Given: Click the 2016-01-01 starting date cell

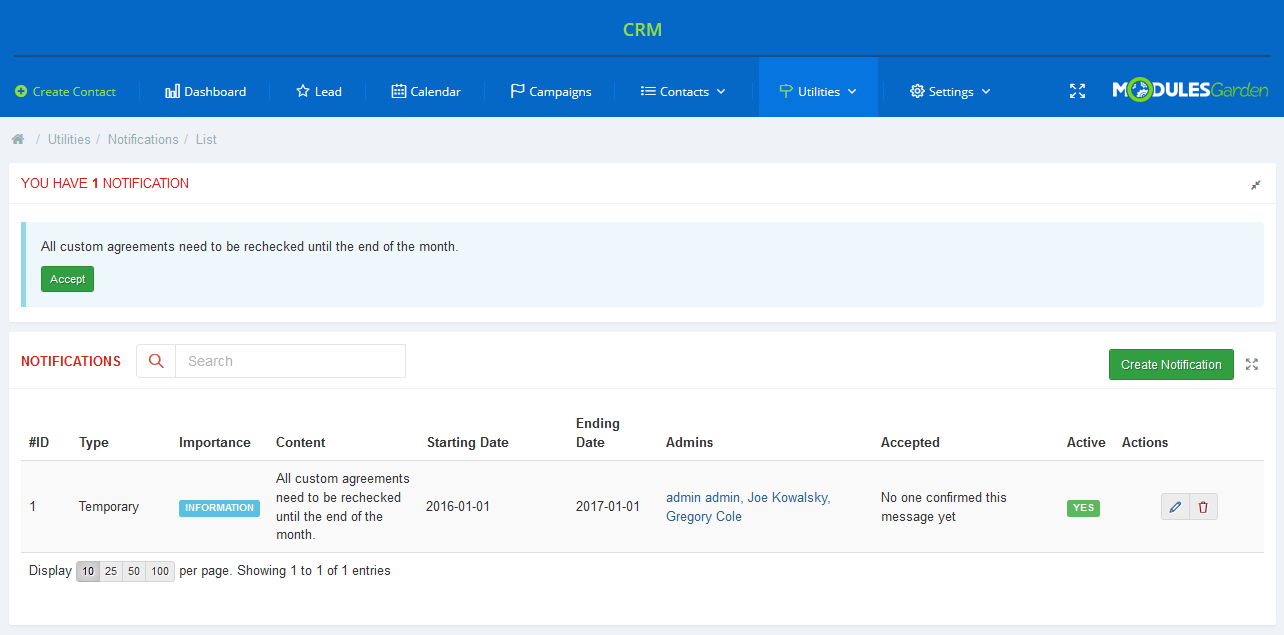Looking at the screenshot, I should pyautogui.click(x=458, y=507).
